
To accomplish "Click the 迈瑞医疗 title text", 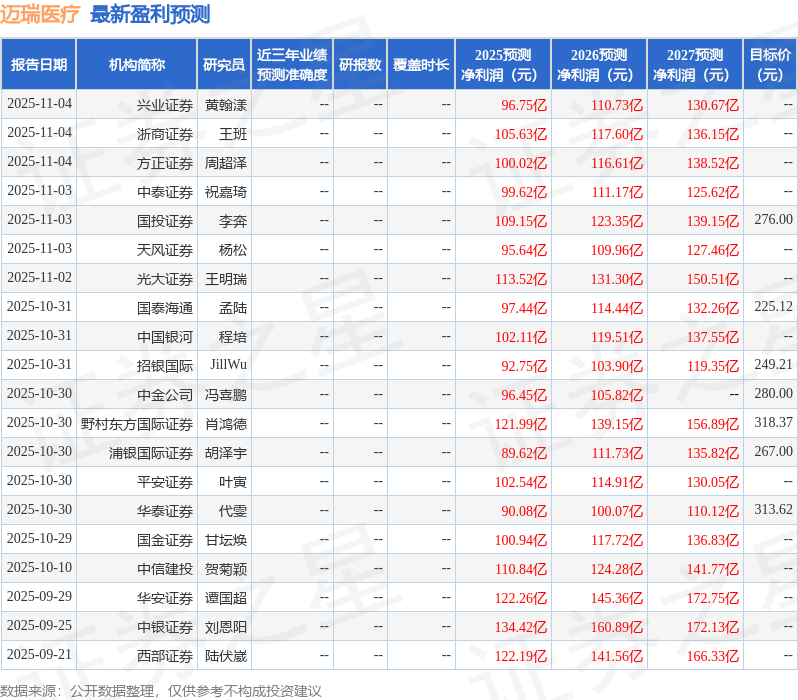I will point(40,14).
